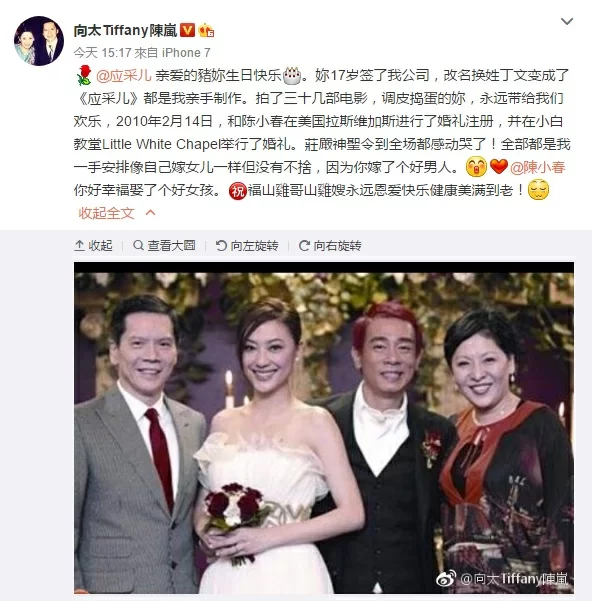Click the profile avatar of 向太Tiffany陳嵐

(39, 41)
